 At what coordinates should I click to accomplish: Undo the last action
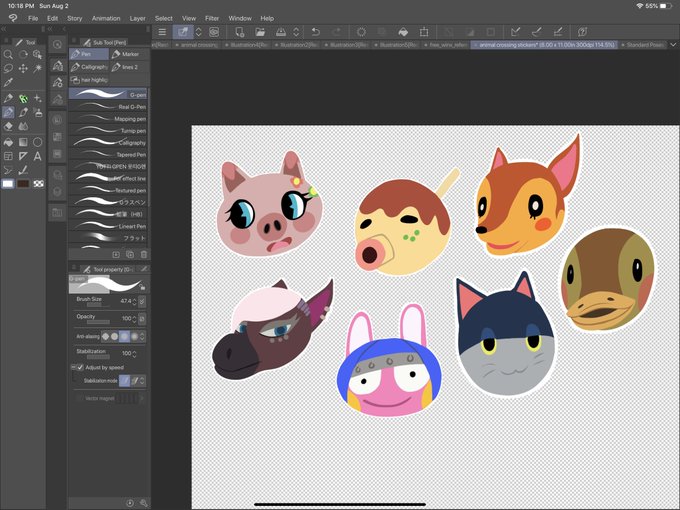tap(316, 32)
